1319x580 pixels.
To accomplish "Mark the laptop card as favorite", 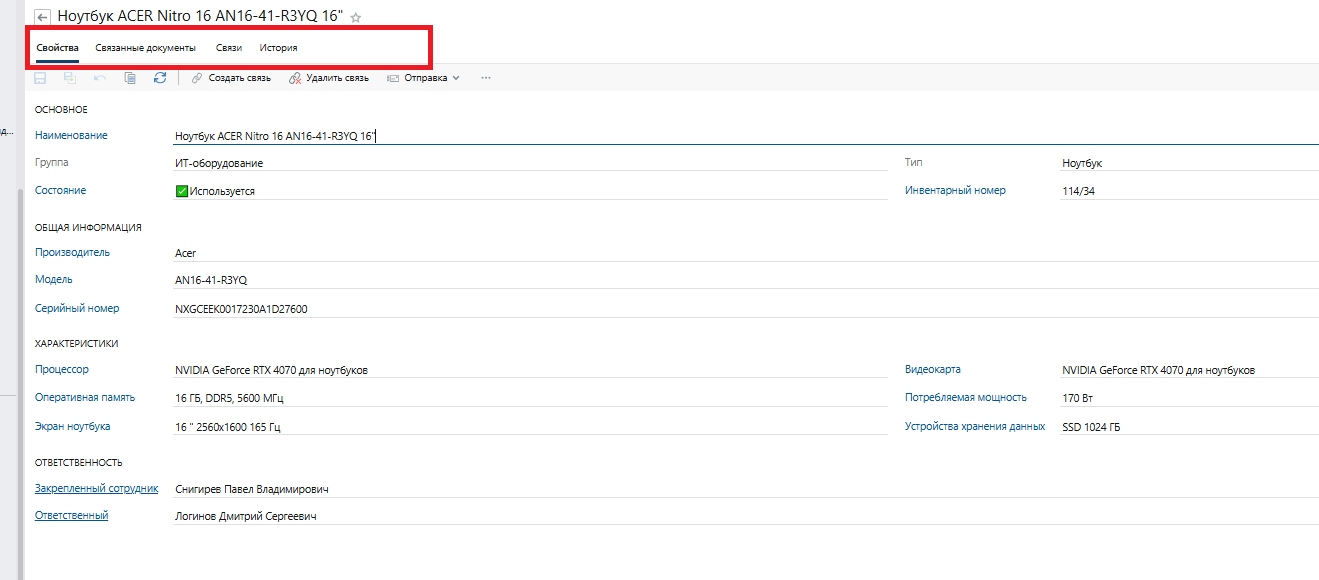I will [x=356, y=18].
